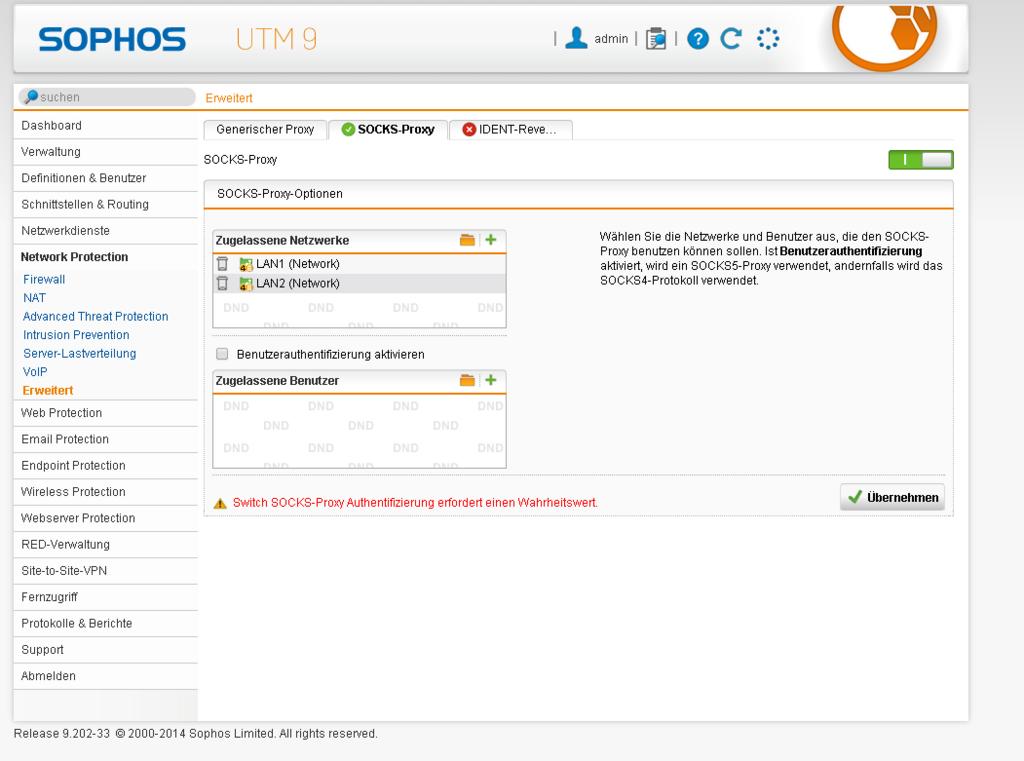The width and height of the screenshot is (1024, 761).
Task: Delete LAN2 (Network) using trash icon
Action: point(223,283)
